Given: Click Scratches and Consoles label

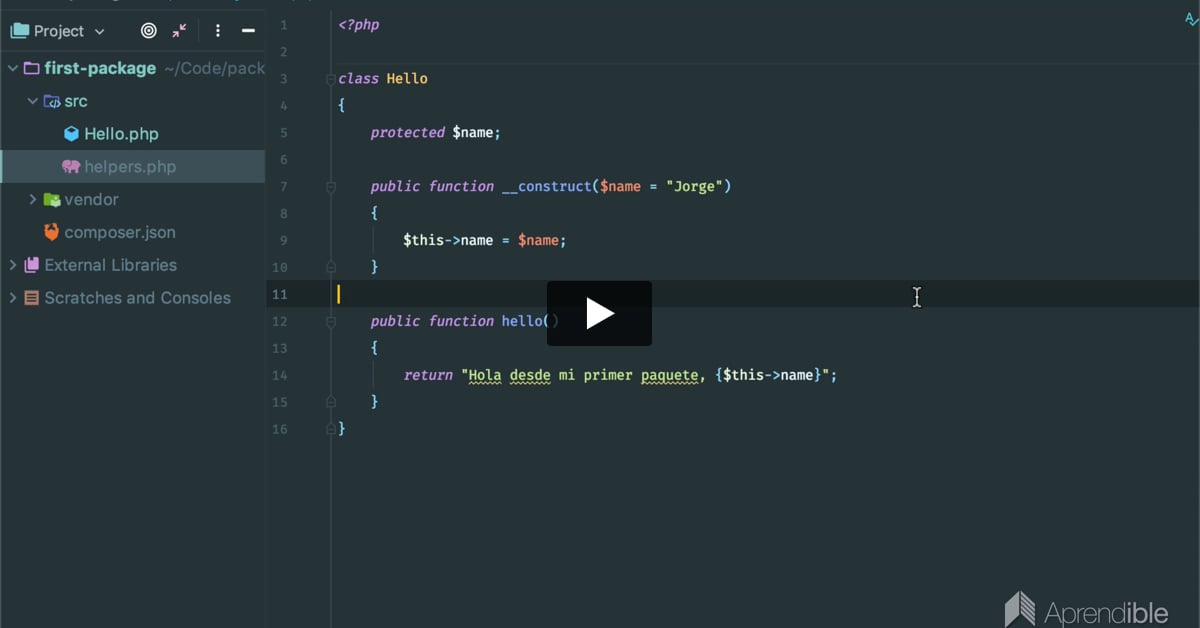Looking at the screenshot, I should coord(138,298).
